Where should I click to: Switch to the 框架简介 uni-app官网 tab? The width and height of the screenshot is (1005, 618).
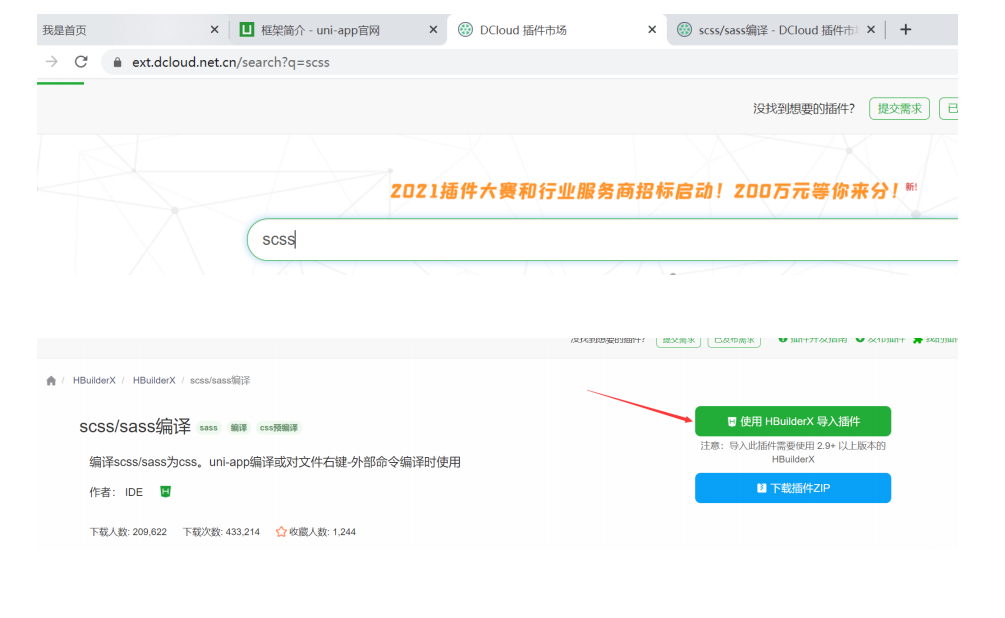(320, 30)
